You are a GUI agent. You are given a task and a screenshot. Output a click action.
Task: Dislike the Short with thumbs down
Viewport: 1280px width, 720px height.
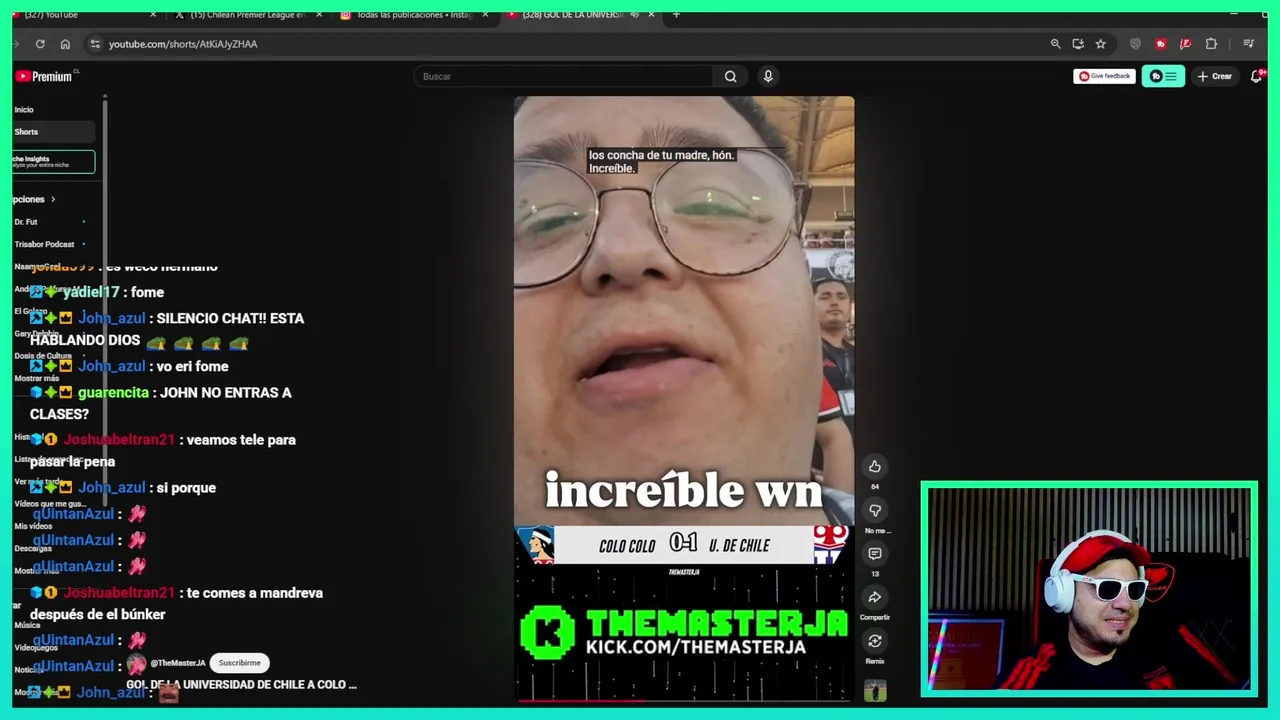875,511
